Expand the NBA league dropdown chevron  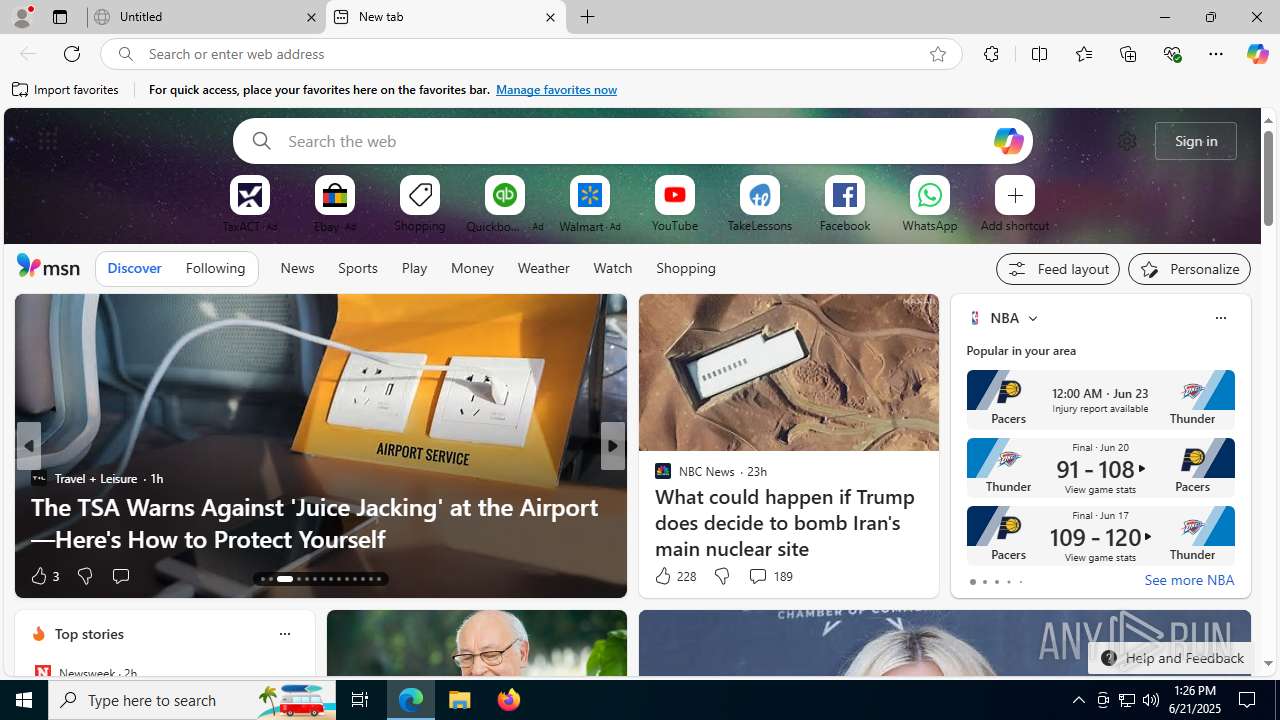tap(1033, 318)
